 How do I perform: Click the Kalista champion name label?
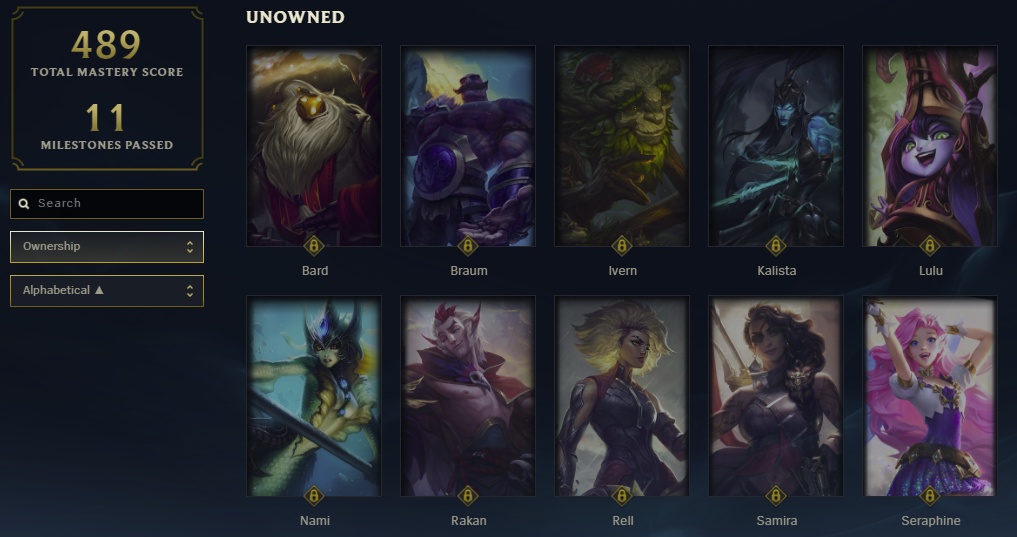click(x=776, y=271)
